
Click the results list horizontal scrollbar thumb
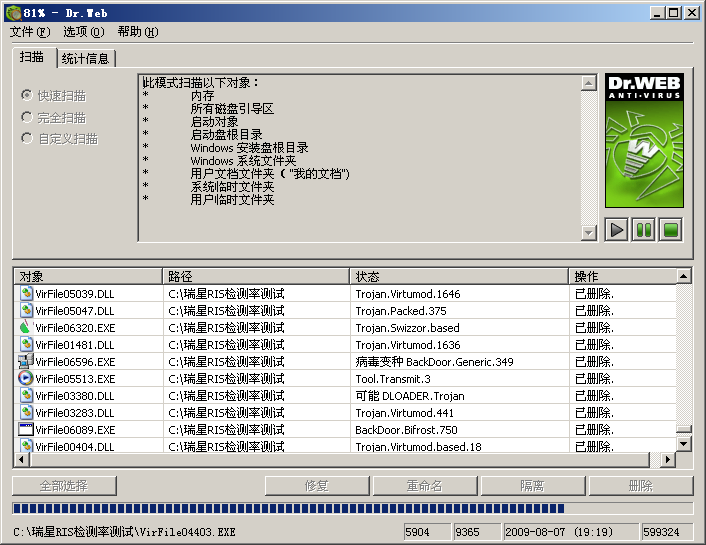pyautogui.click(x=340, y=460)
